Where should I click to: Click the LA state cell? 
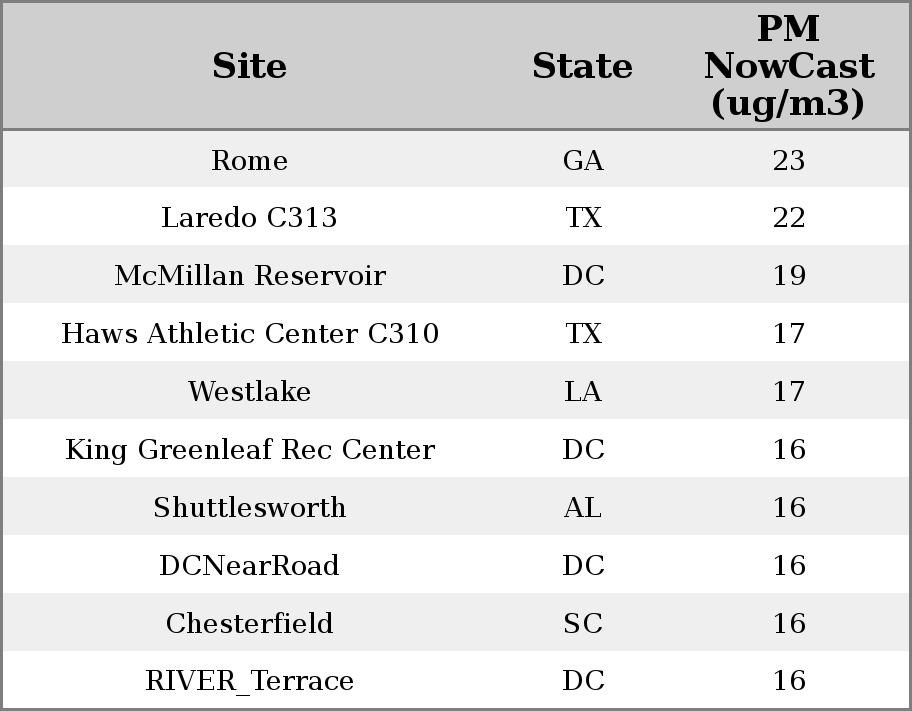(583, 391)
